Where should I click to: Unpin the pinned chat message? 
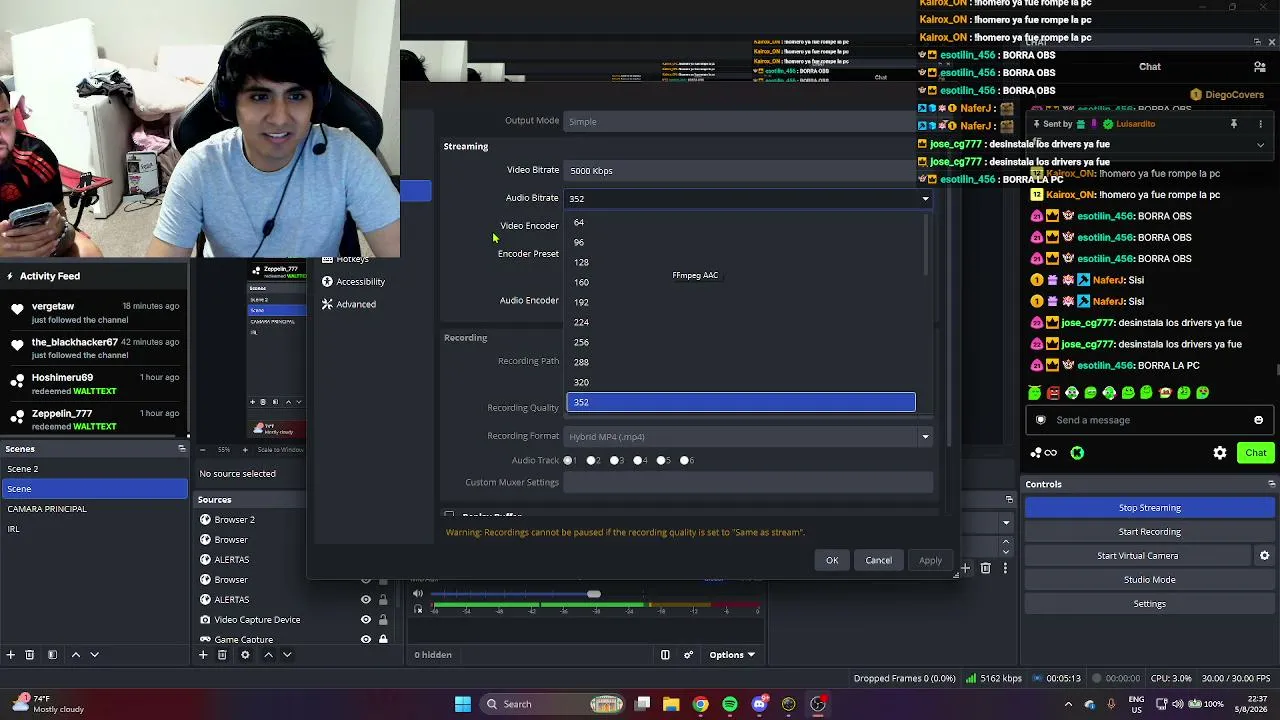(x=1234, y=124)
